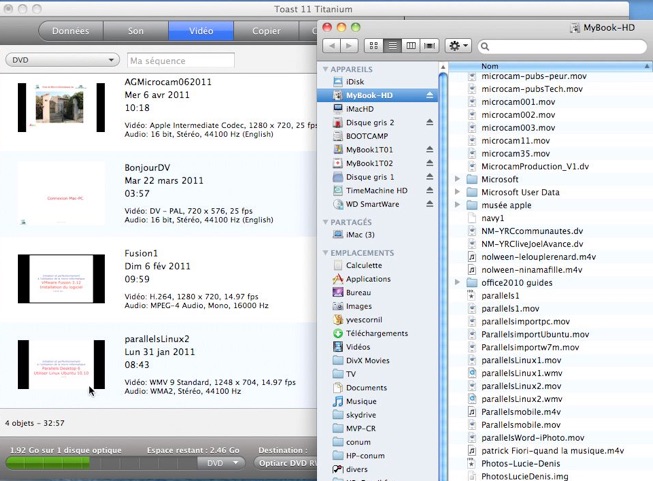
Task: Switch to the Données tab in Toast
Action: tap(70, 31)
